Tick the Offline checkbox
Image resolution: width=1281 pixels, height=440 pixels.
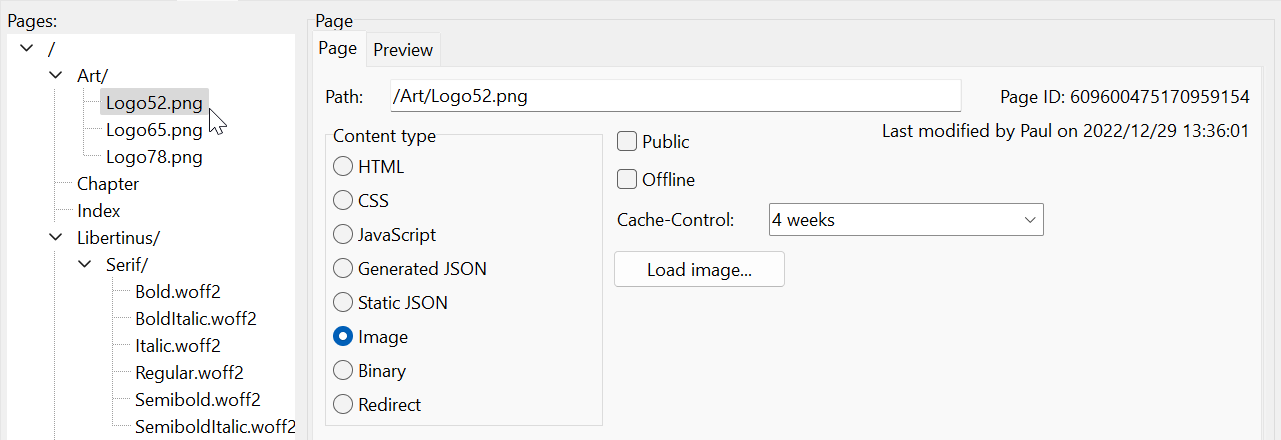click(628, 180)
